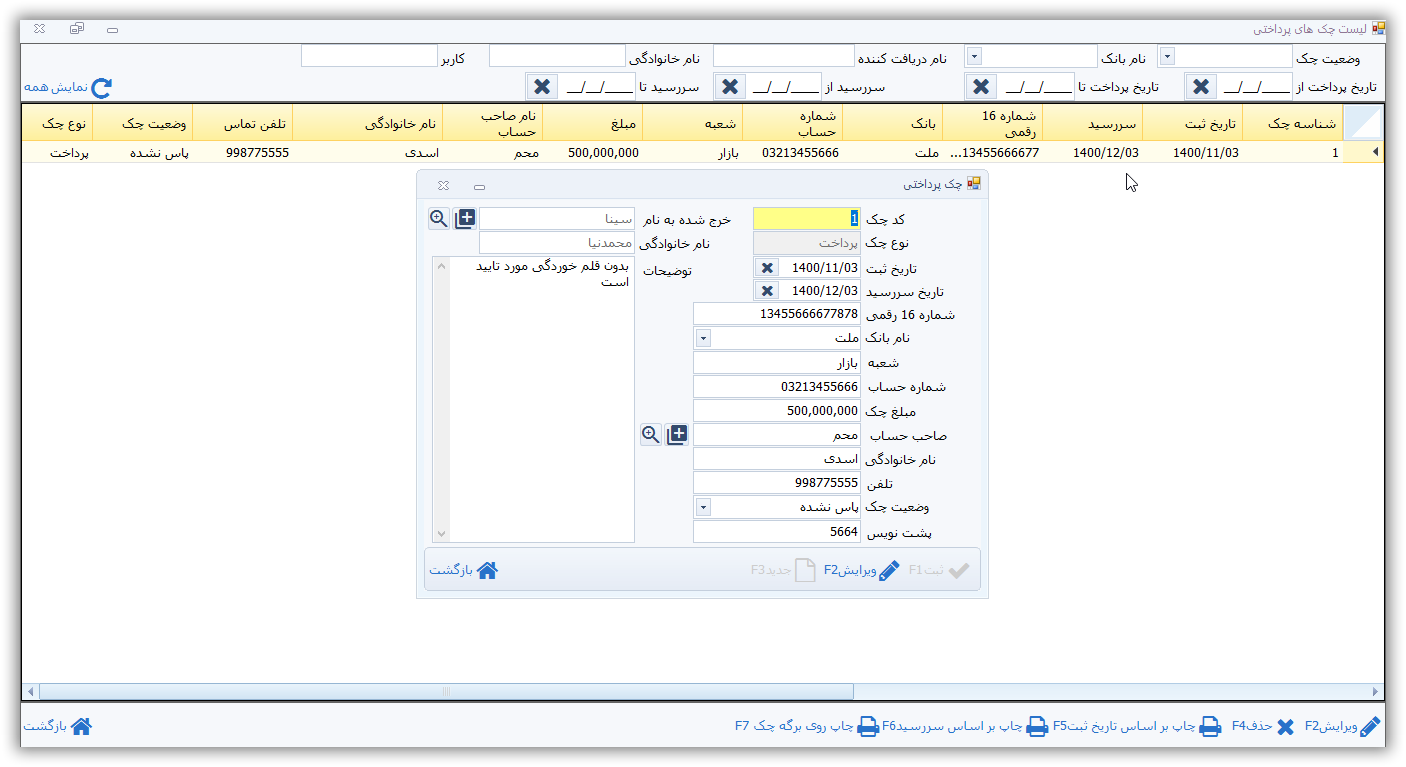Open نام بانک dropdown in check dialog
This screenshot has width=1406, height=767.
coord(703,338)
